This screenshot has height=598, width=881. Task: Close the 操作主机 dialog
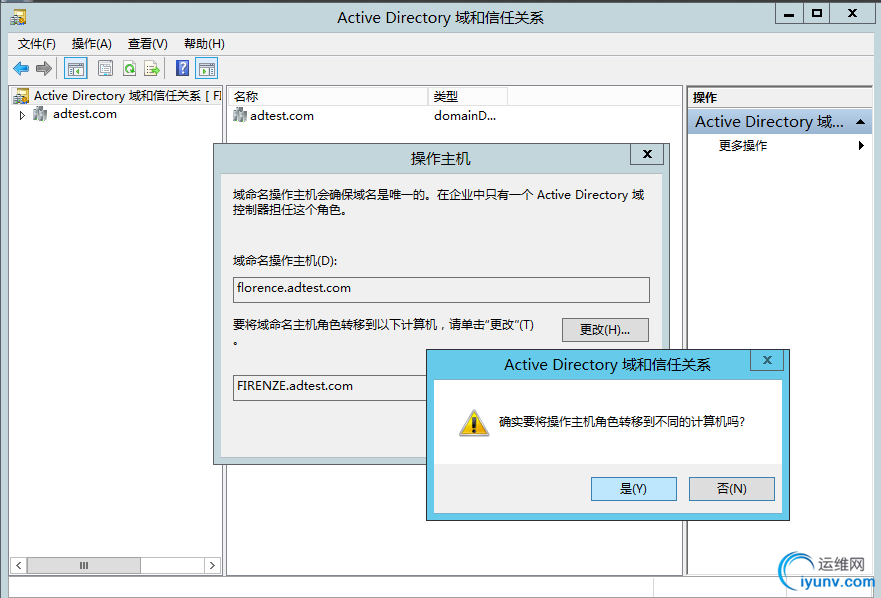click(647, 154)
